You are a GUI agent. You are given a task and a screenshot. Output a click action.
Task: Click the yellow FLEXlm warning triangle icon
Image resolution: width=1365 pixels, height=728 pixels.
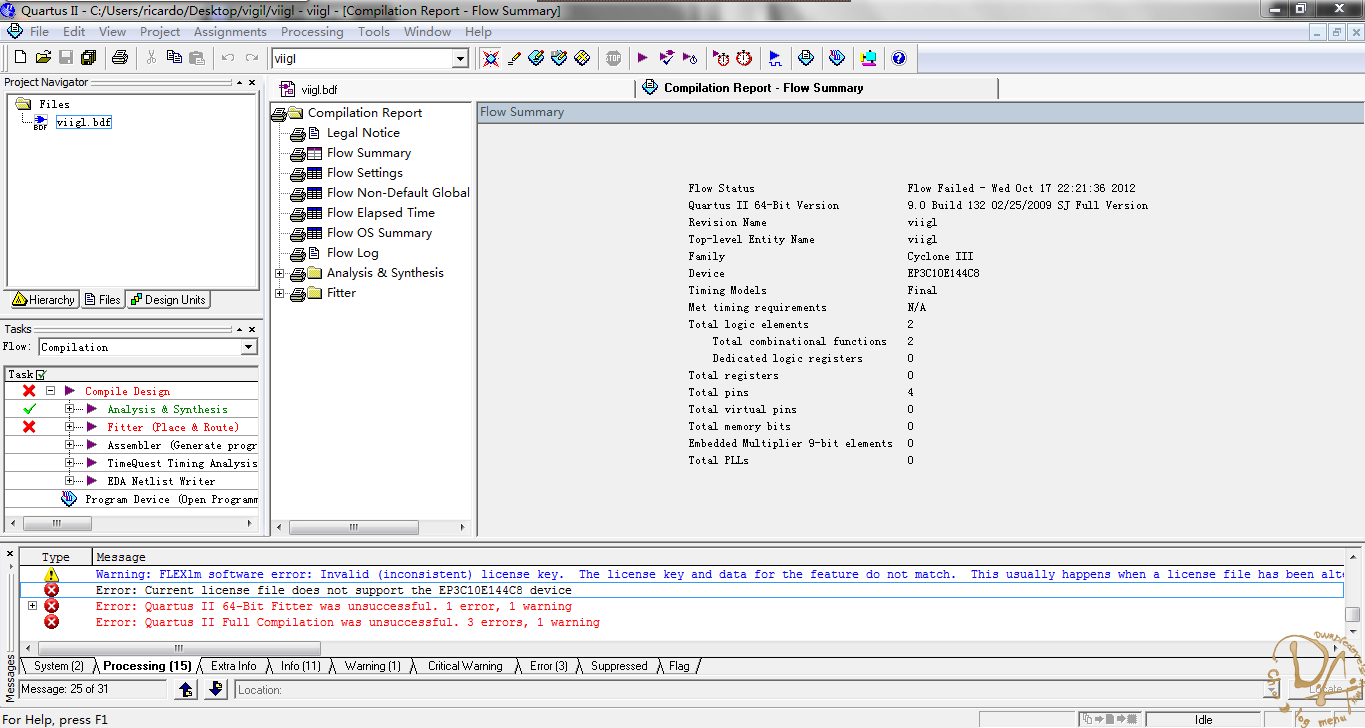(51, 575)
